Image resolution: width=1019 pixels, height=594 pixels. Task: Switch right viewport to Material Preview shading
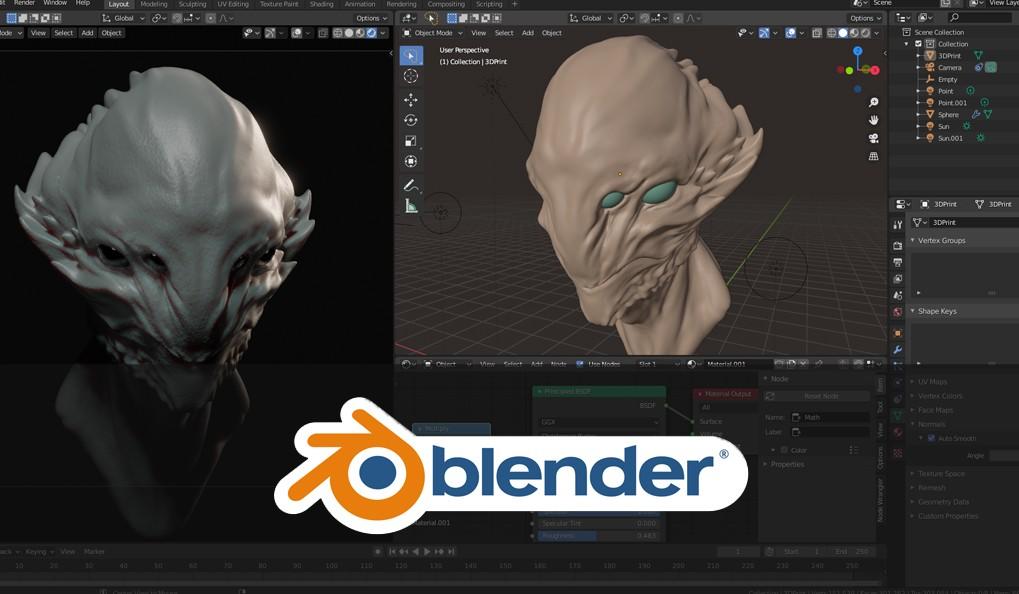coord(855,32)
